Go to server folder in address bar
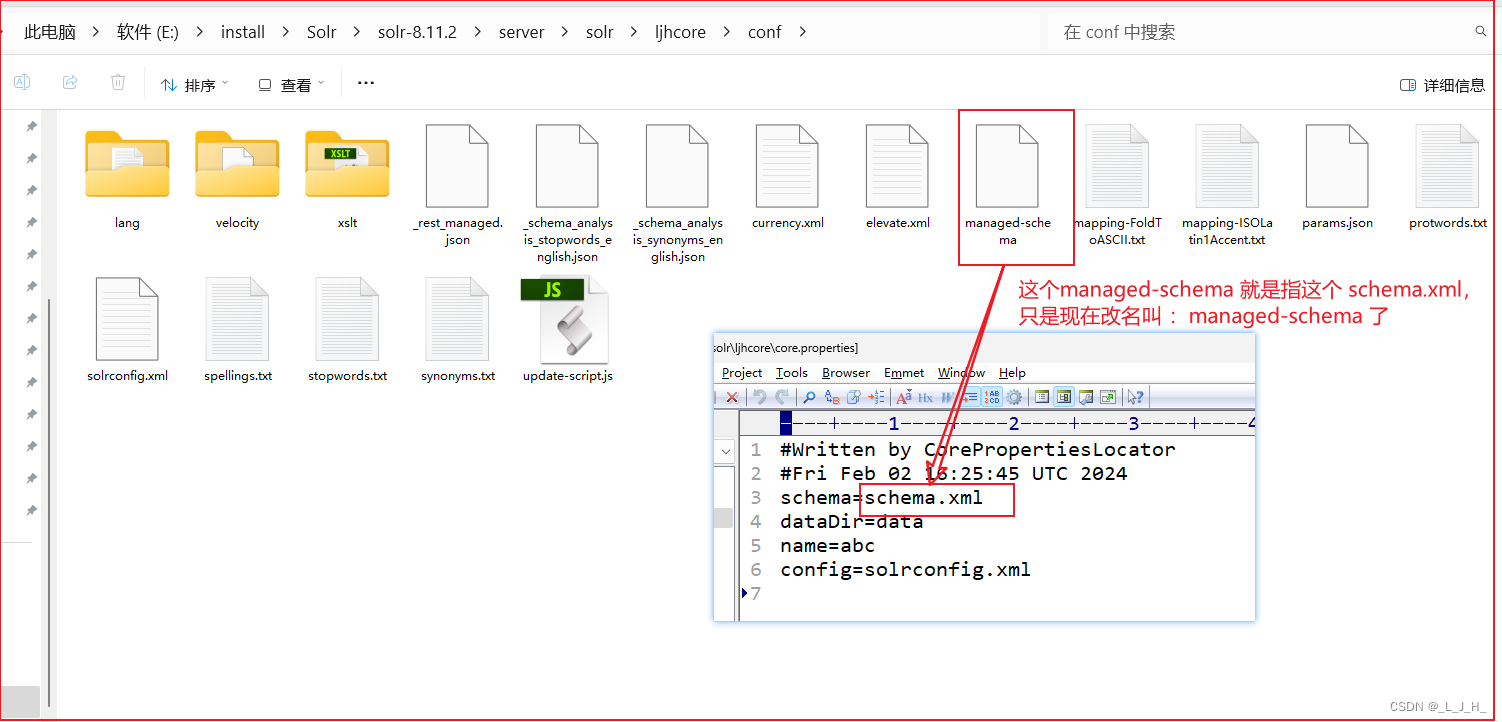 coord(522,32)
